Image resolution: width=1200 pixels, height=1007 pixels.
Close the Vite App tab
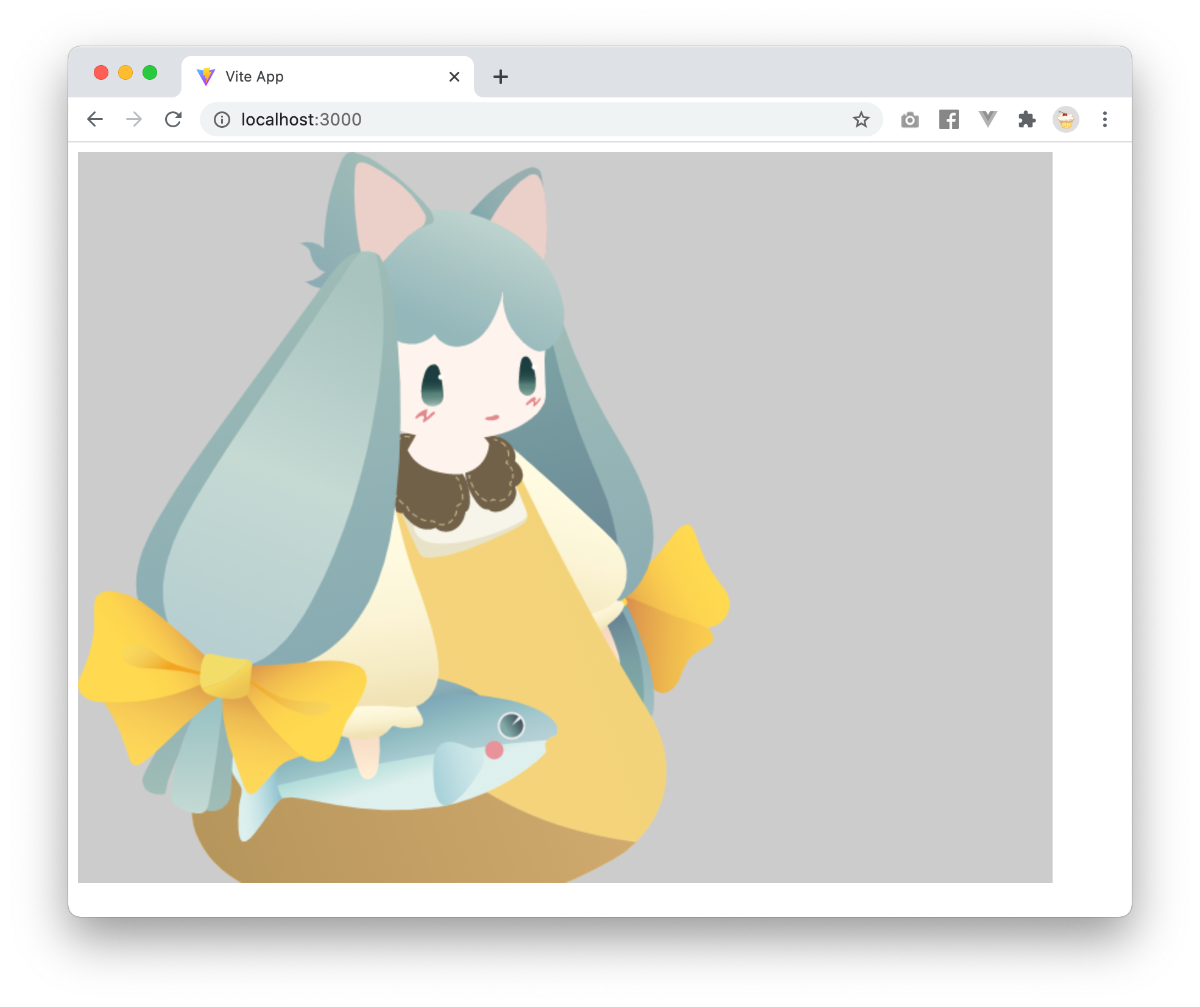tap(454, 77)
